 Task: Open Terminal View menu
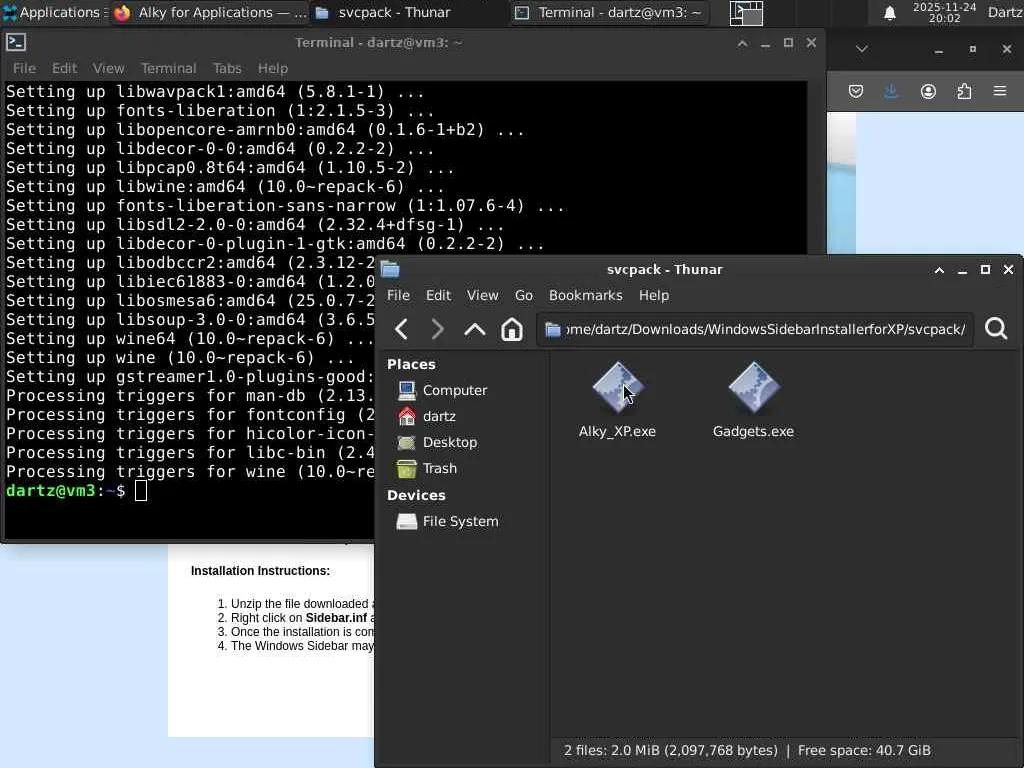tap(108, 68)
